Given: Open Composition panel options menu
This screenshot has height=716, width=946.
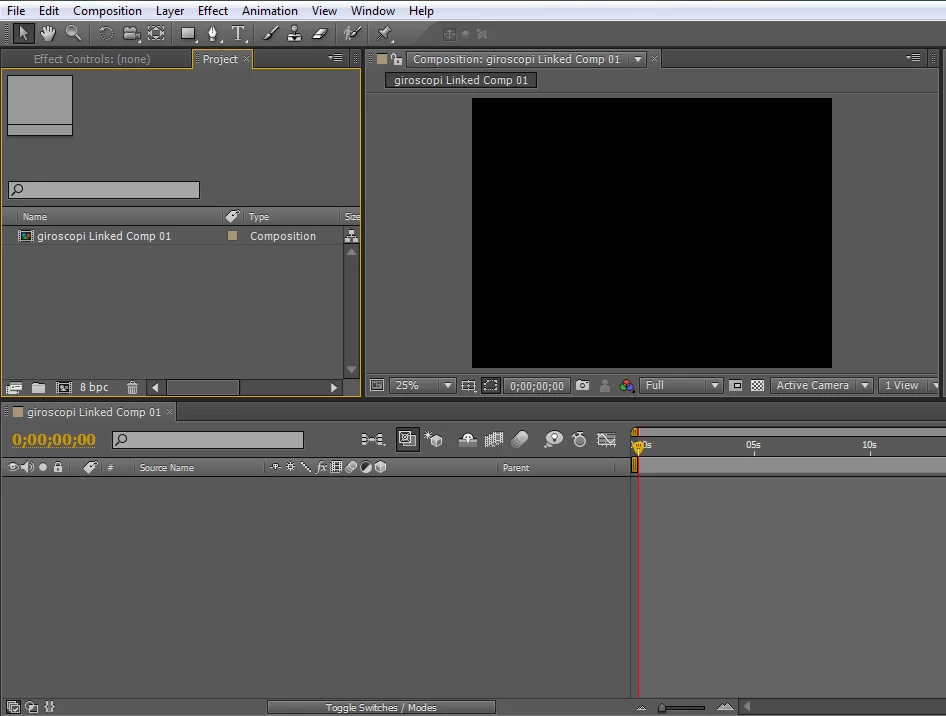Looking at the screenshot, I should 913,58.
